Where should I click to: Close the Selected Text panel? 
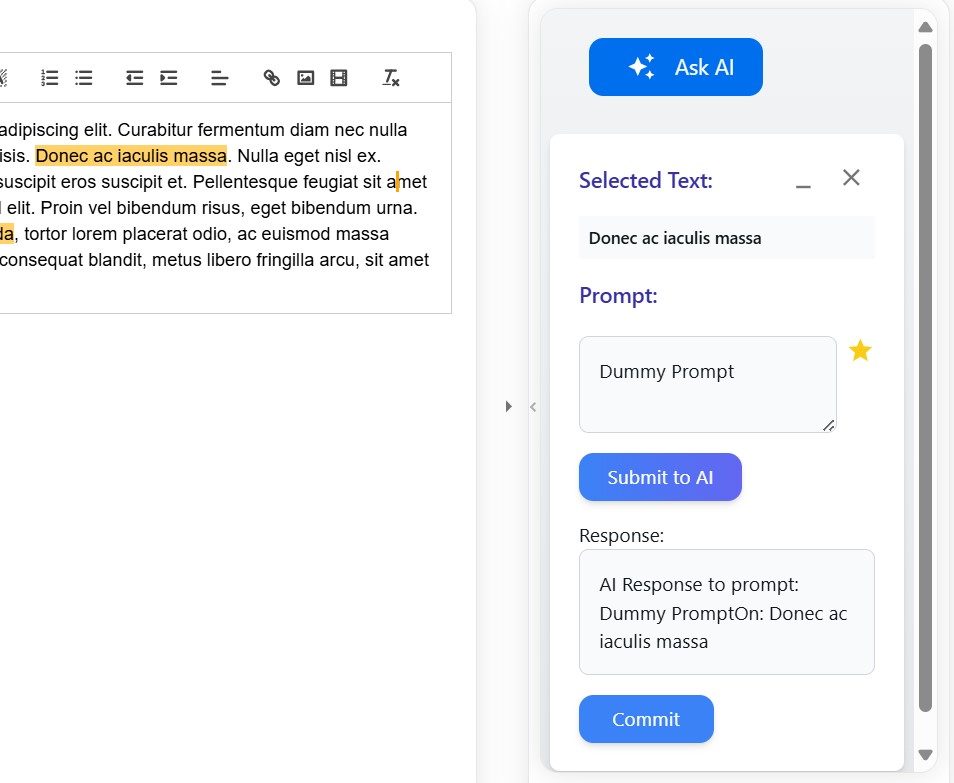(851, 178)
